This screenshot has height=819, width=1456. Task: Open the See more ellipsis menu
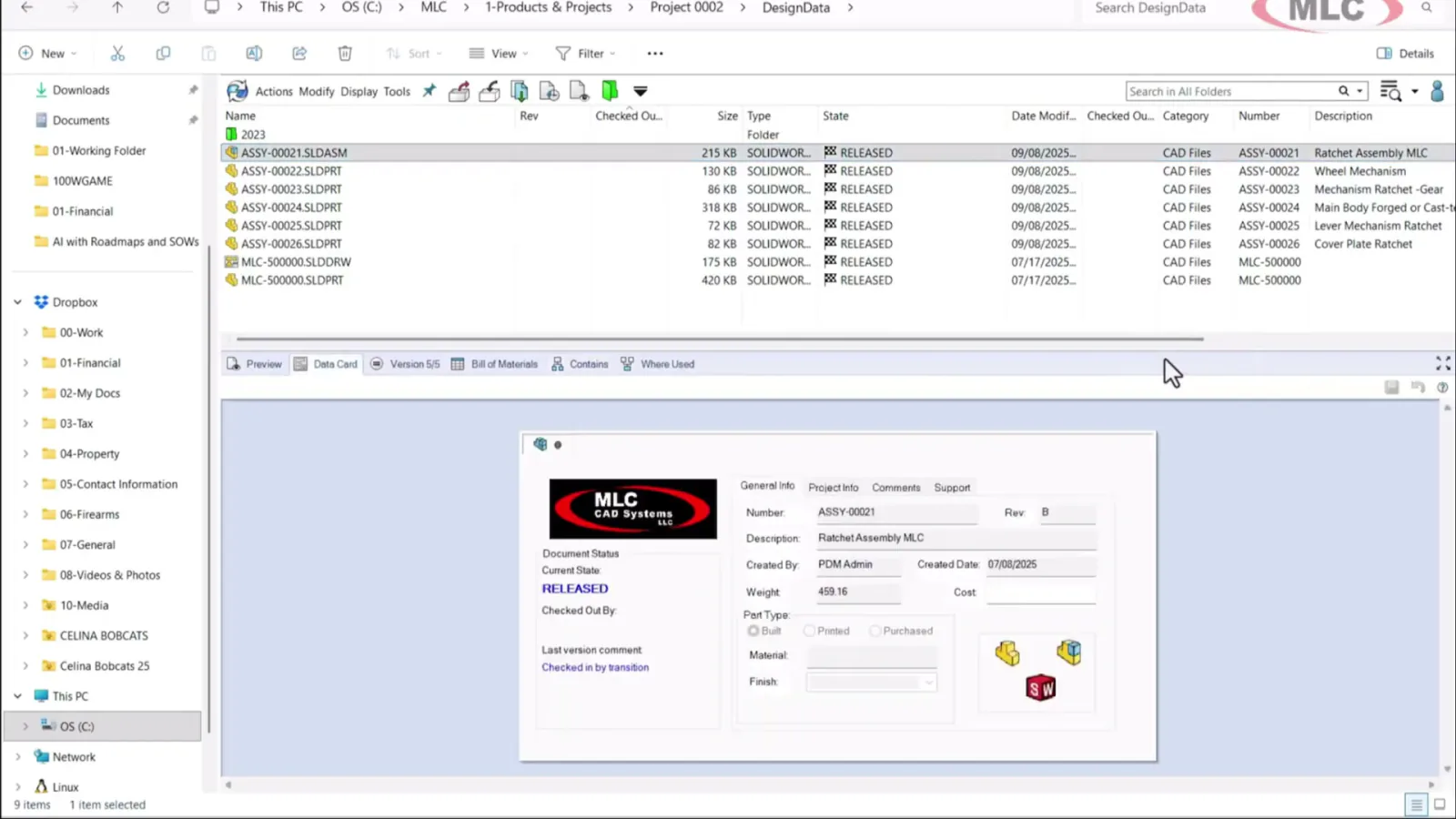click(x=655, y=54)
